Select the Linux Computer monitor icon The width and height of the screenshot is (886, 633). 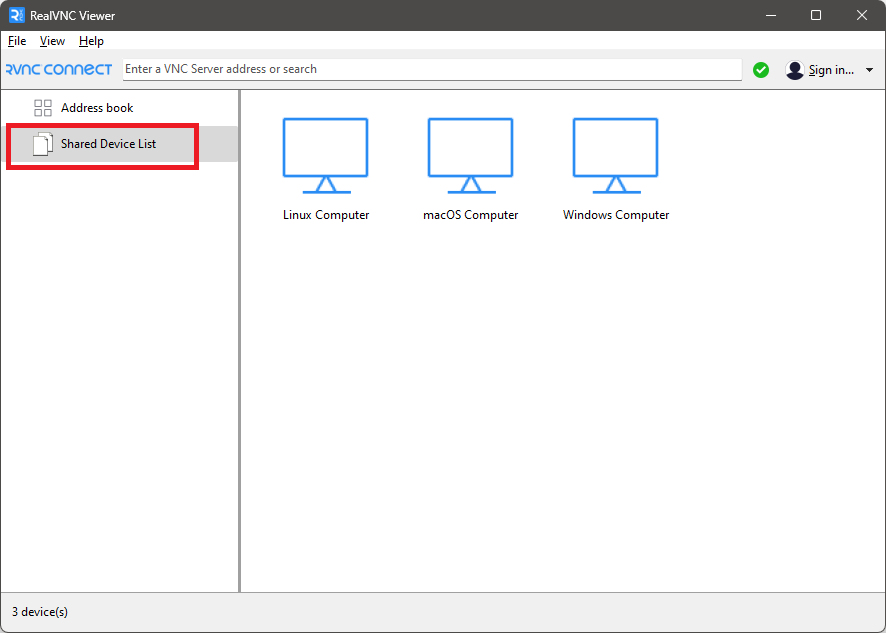coord(325,156)
